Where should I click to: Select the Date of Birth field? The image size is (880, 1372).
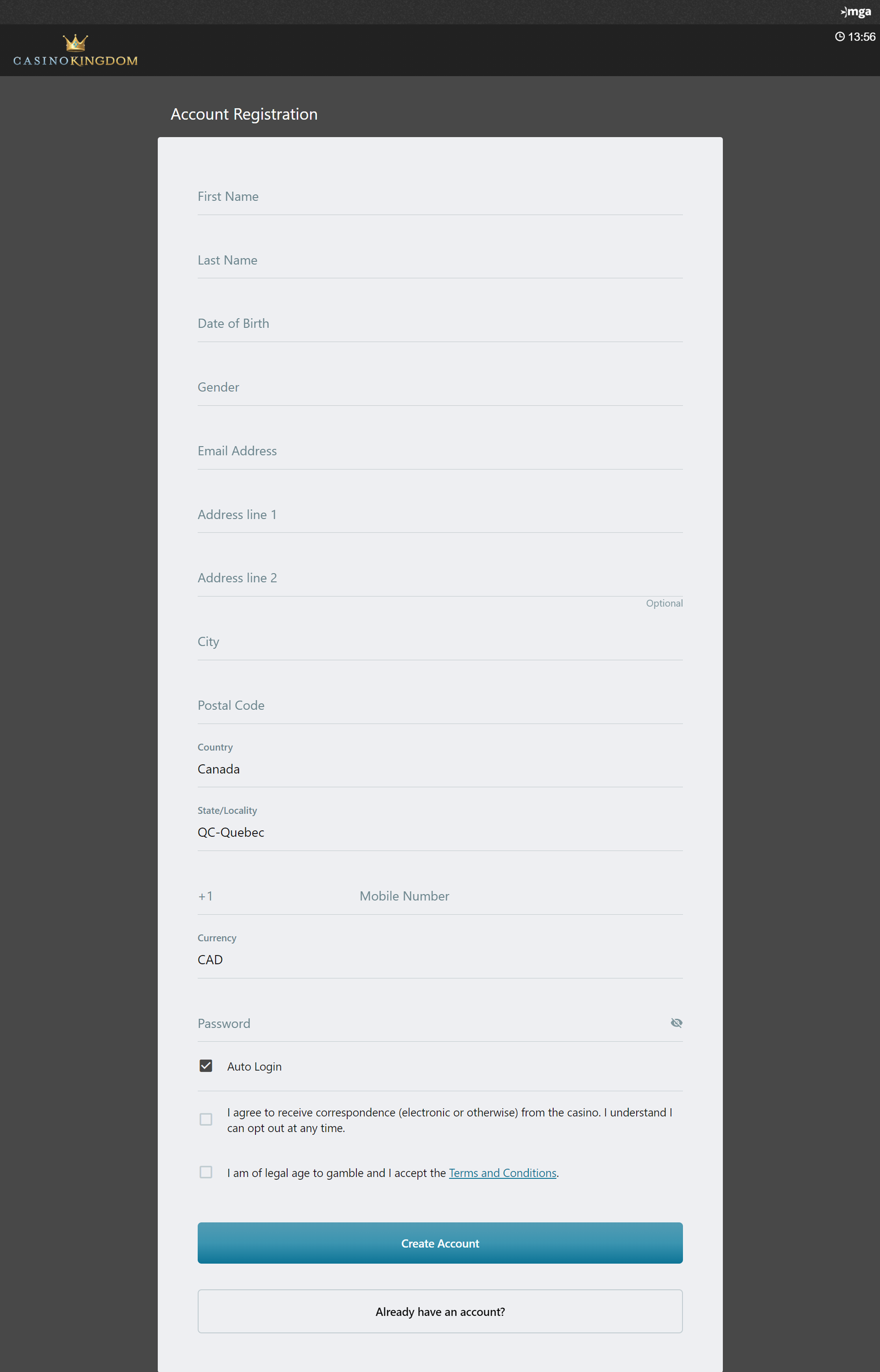[x=440, y=323]
